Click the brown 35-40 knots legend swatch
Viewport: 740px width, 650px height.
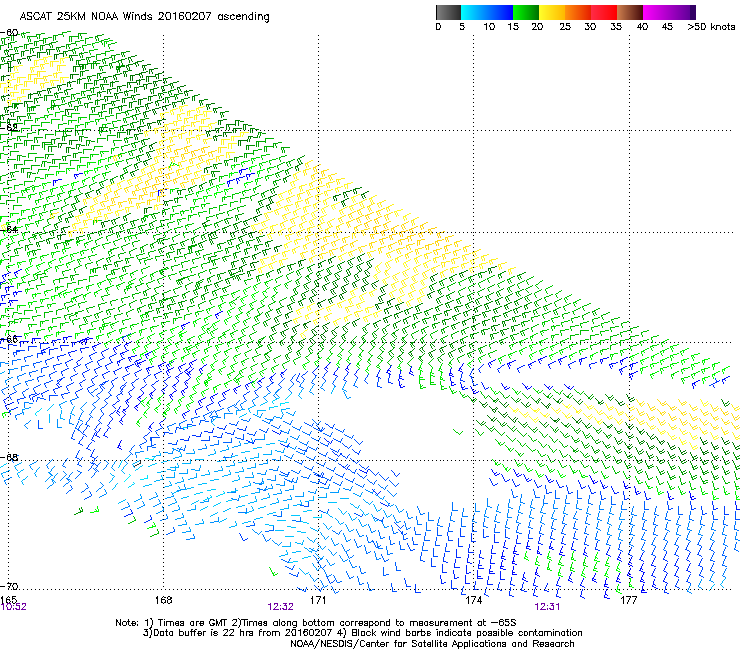(x=630, y=12)
